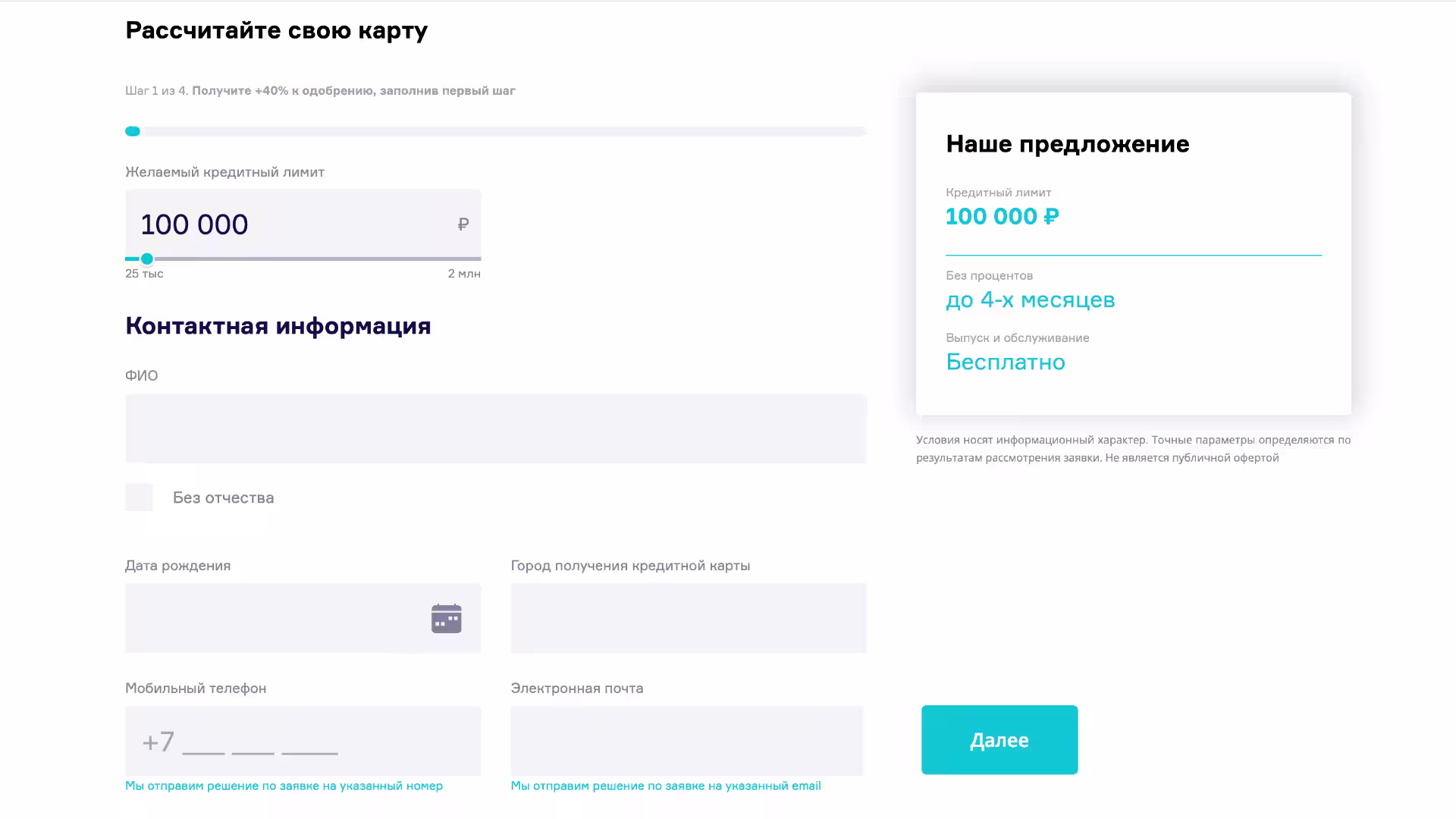Click the "Шаг 1 из 4" step text
The width and height of the screenshot is (1456, 819).
tap(156, 90)
